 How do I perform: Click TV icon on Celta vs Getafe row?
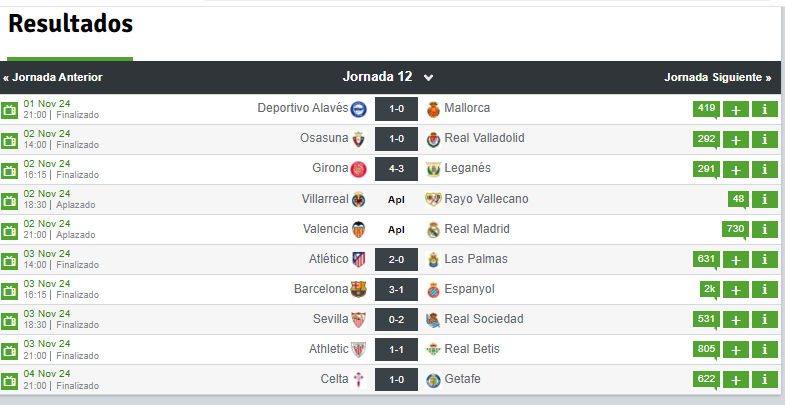pos(9,380)
